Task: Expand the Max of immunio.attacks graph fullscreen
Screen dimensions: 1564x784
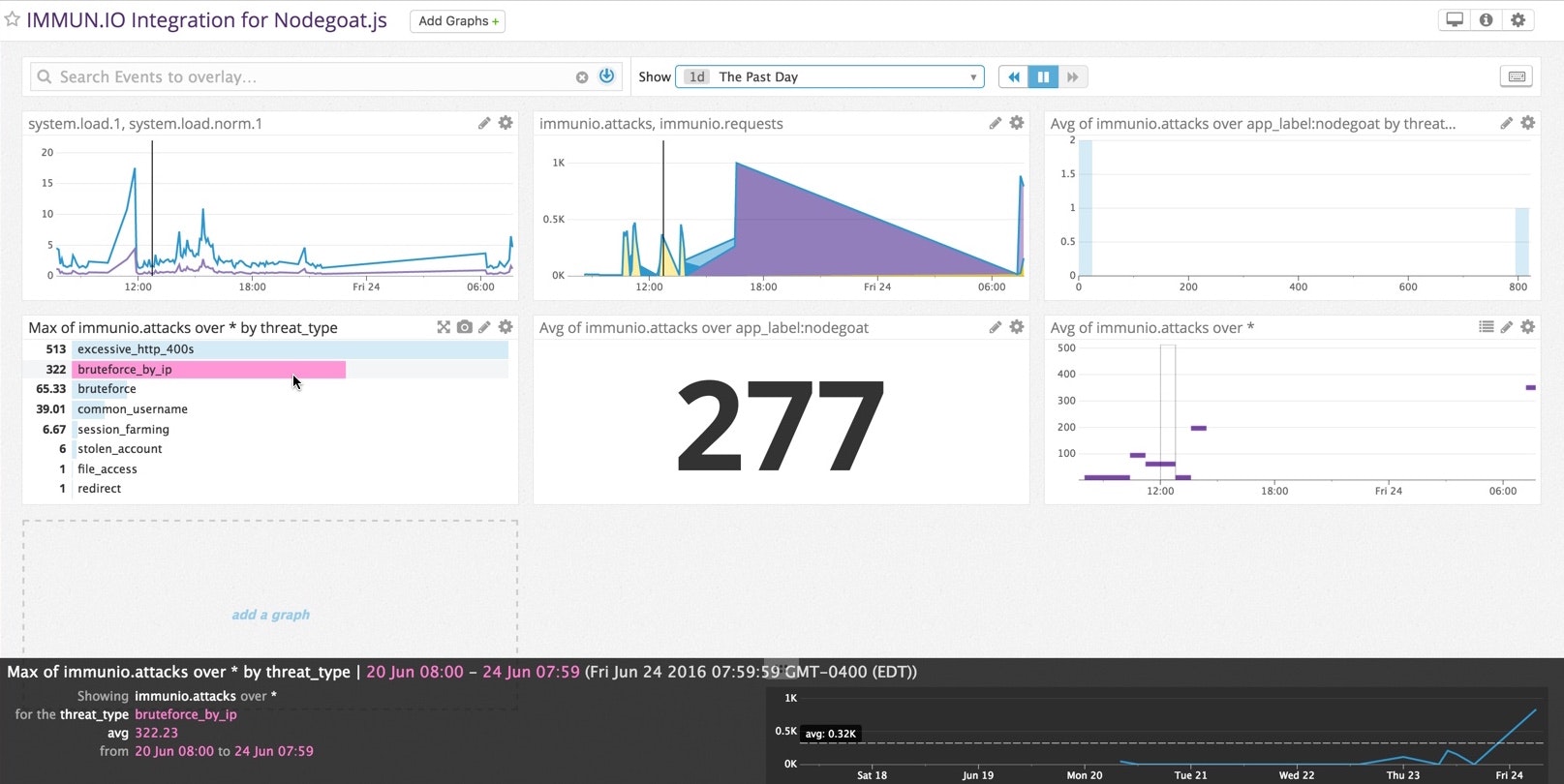Action: click(444, 327)
